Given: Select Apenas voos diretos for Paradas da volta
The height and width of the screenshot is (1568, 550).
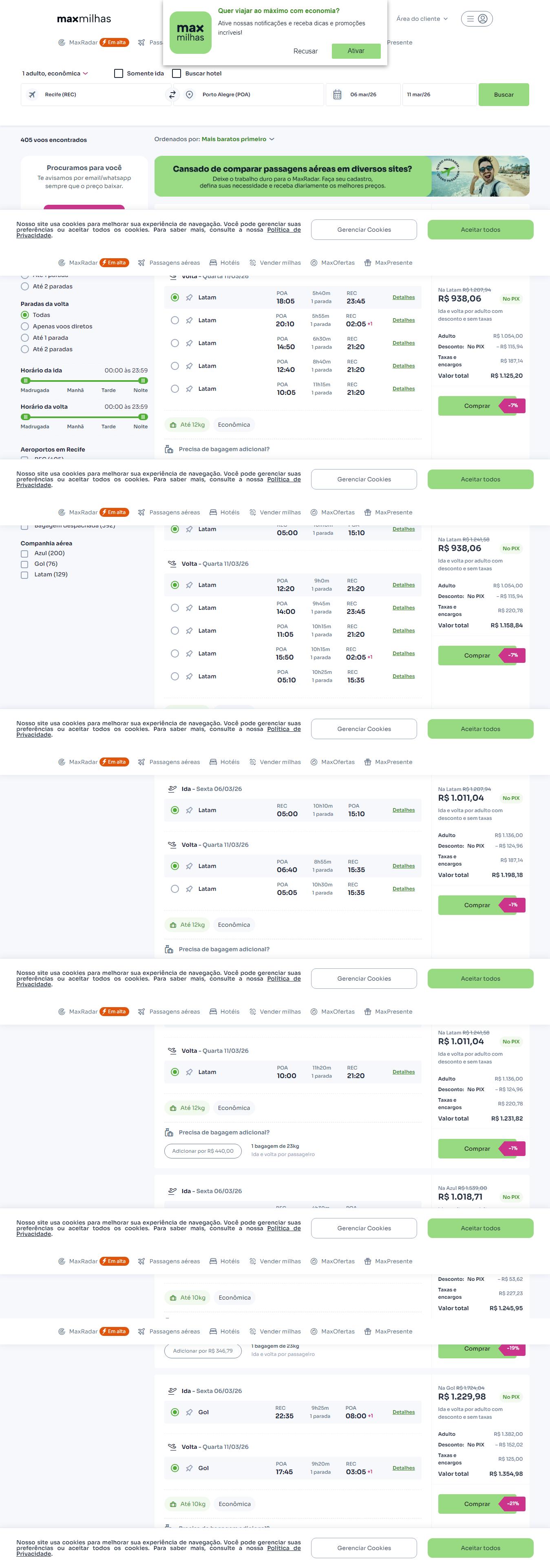Looking at the screenshot, I should click(25, 326).
